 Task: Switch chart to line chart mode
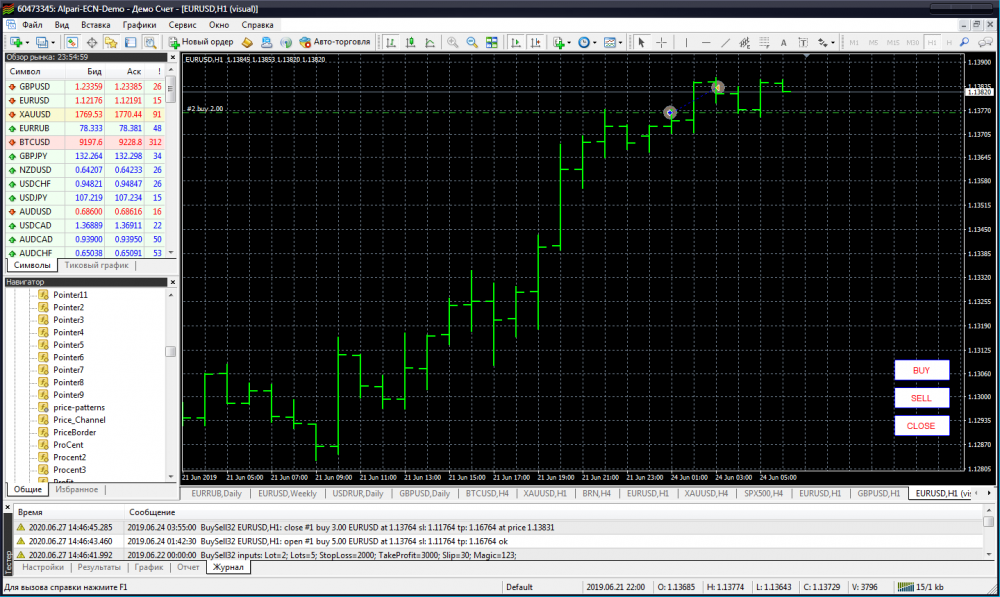coord(429,42)
